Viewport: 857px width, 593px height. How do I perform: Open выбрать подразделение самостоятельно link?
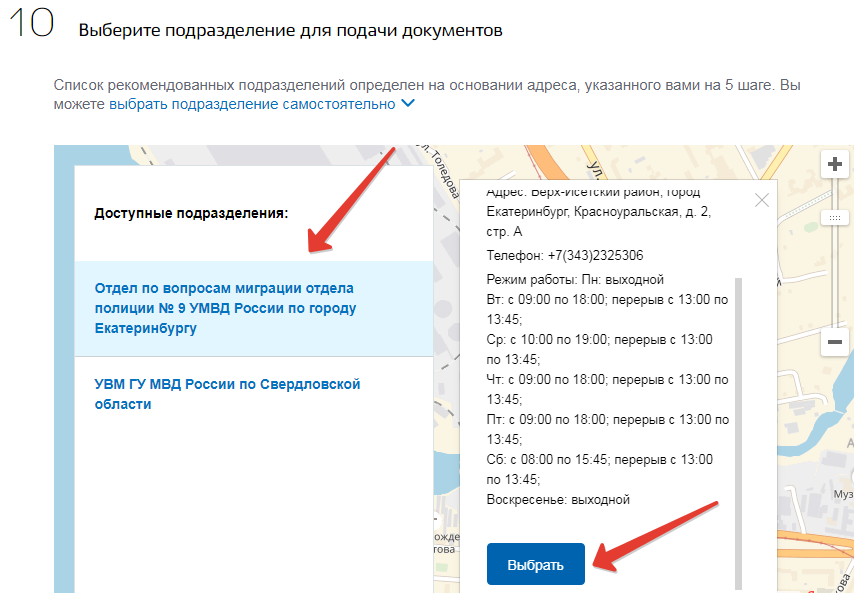[x=252, y=104]
